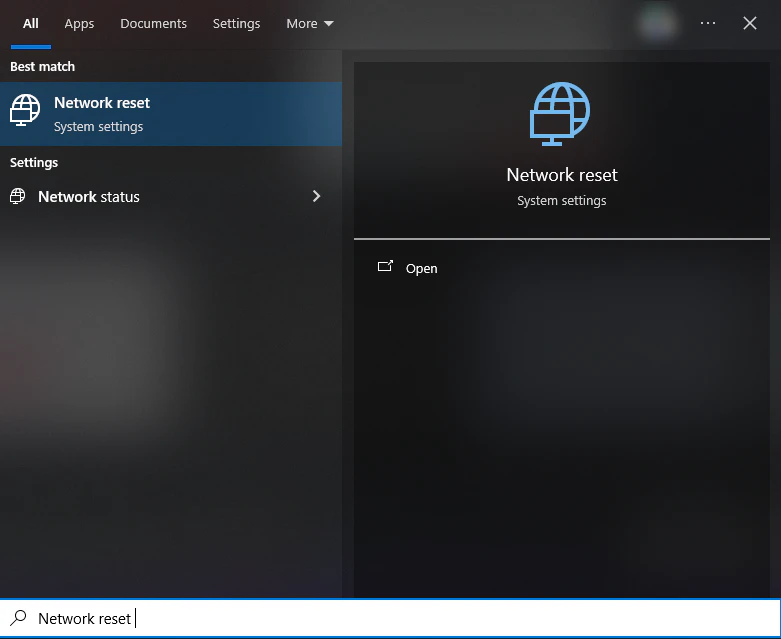Screen dimensions: 781x639
Task: Open the Network reset best match result
Action: tap(171, 114)
